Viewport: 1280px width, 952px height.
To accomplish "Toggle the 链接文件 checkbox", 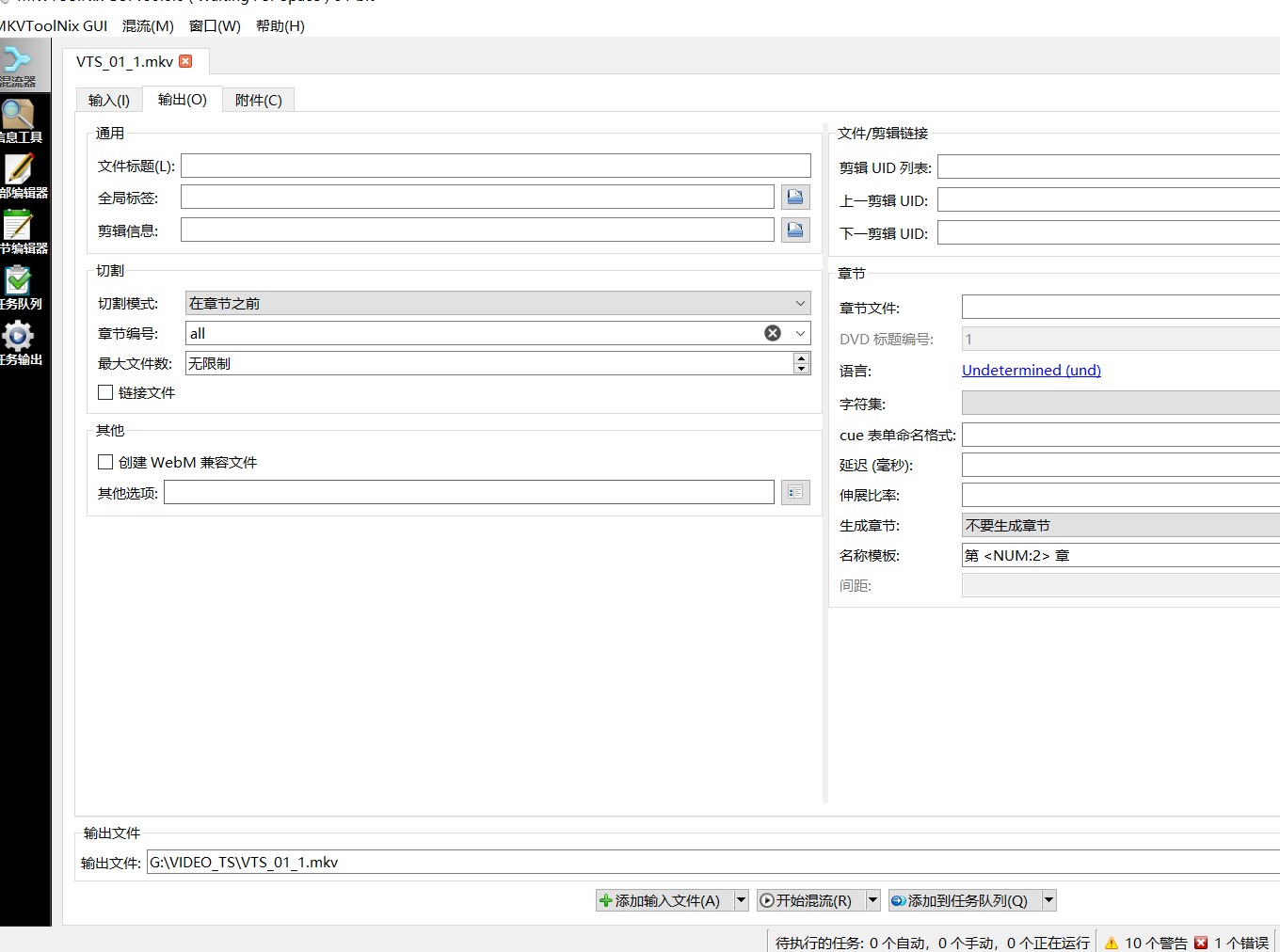I will (x=105, y=392).
